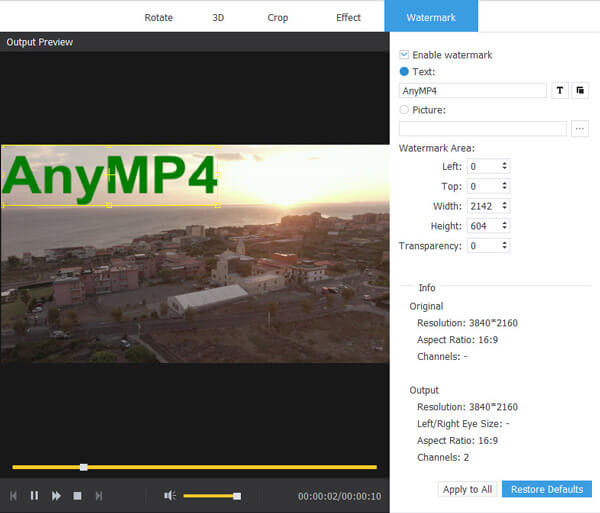Stop the video playback
Viewport: 600px width, 513px height.
coord(77,495)
